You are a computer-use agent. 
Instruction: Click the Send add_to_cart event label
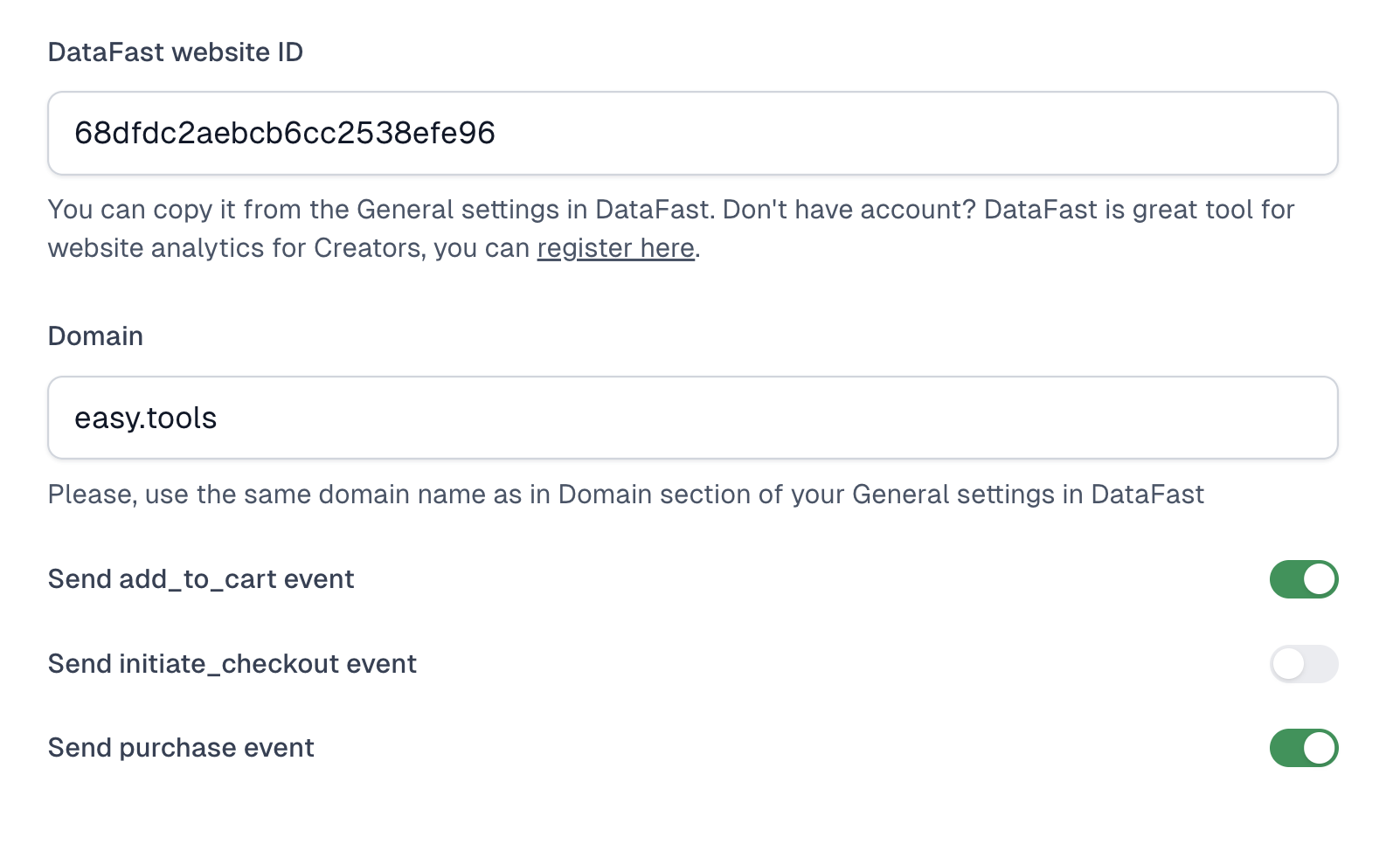(201, 579)
